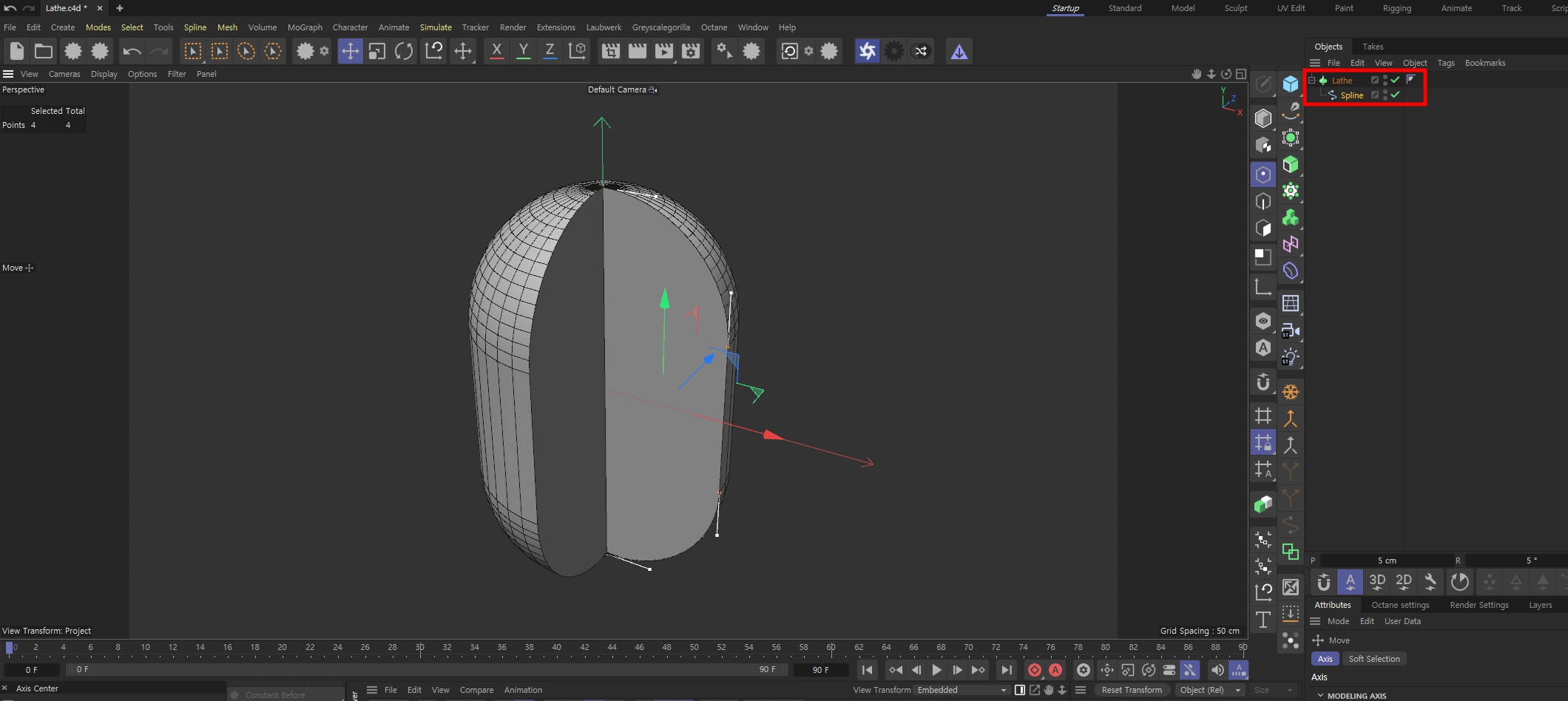1568x701 pixels.
Task: Add a Floor grid scene object
Action: click(x=1291, y=303)
